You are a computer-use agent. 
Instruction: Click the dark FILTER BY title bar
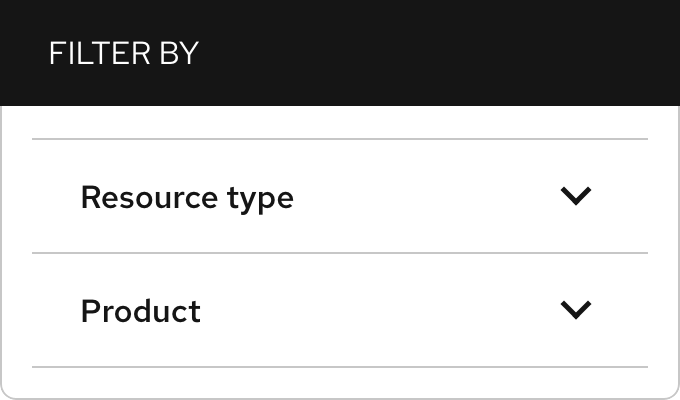point(400,53)
